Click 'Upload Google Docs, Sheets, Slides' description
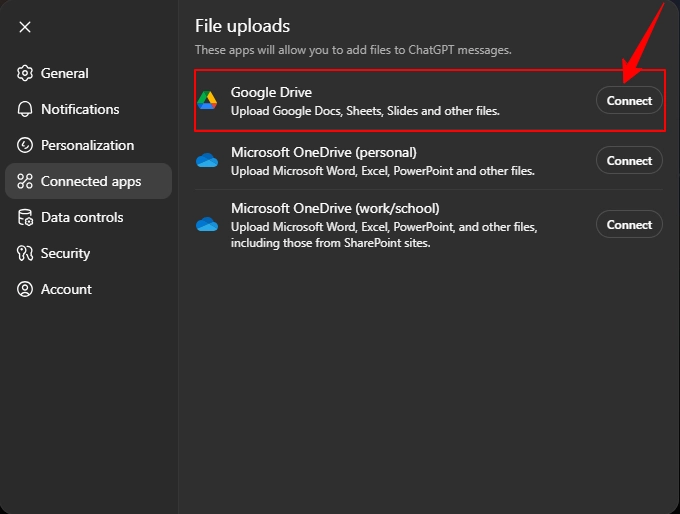 click(x=365, y=111)
